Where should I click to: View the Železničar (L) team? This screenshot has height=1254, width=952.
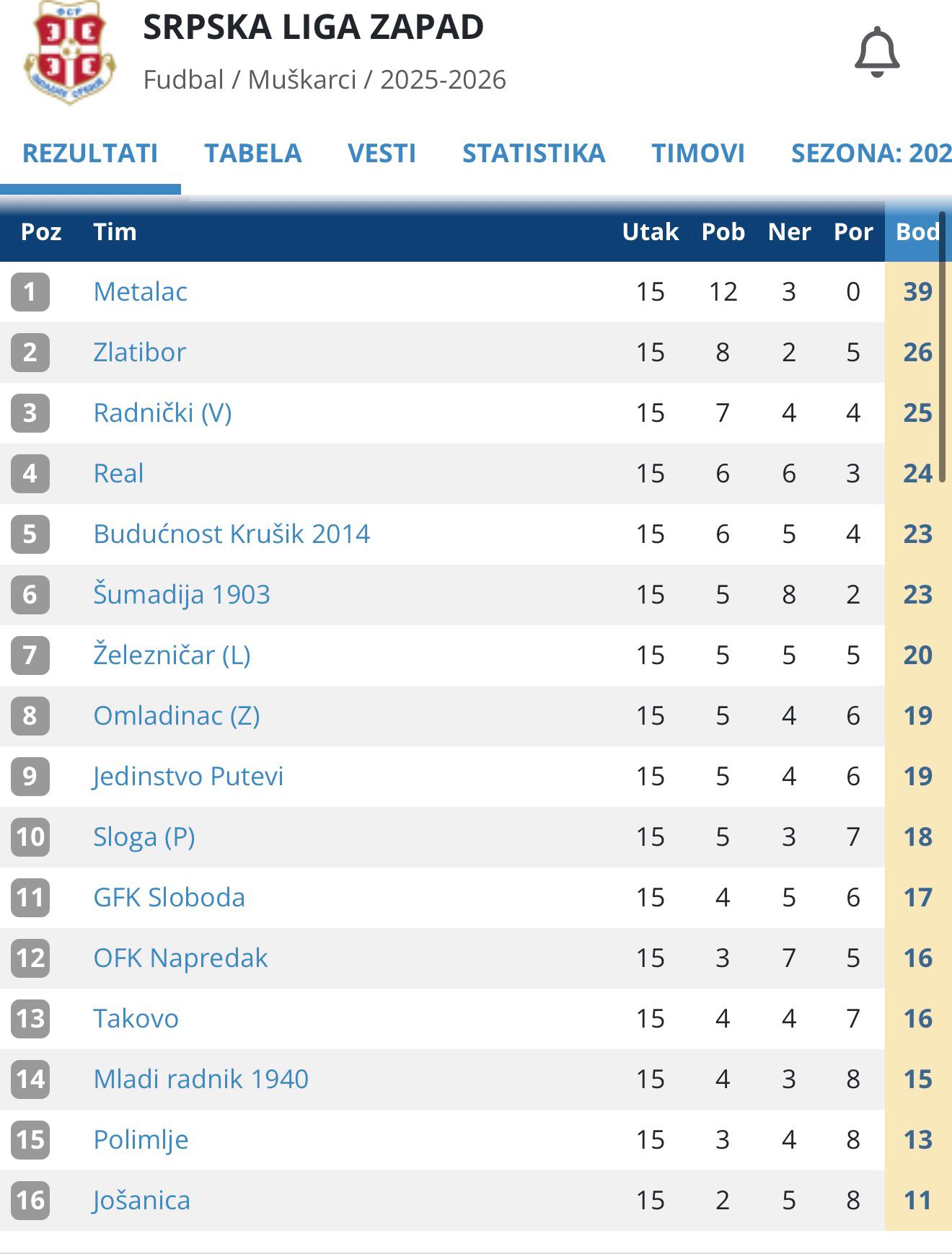172,655
